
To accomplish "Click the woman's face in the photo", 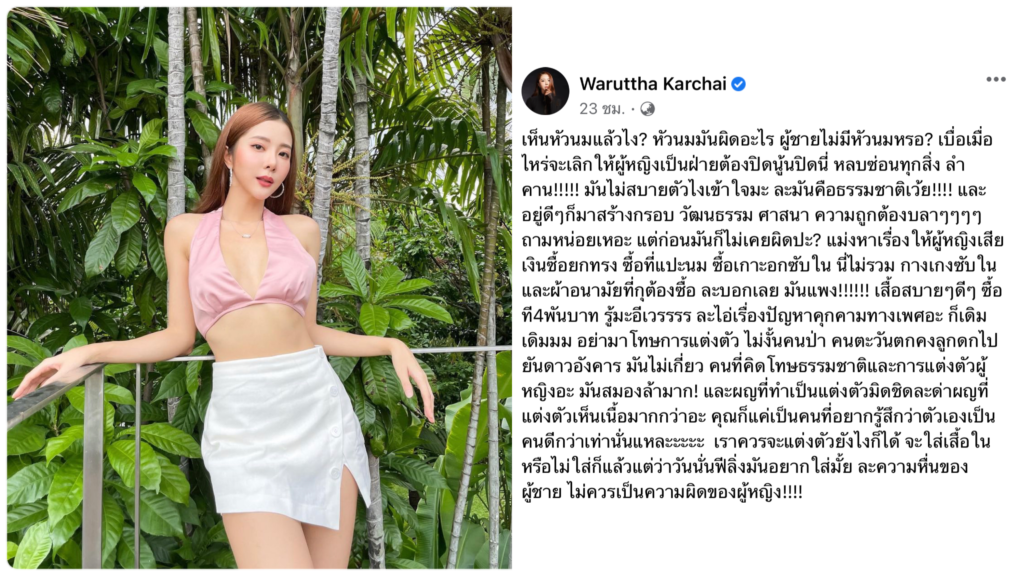I will [x=261, y=168].
